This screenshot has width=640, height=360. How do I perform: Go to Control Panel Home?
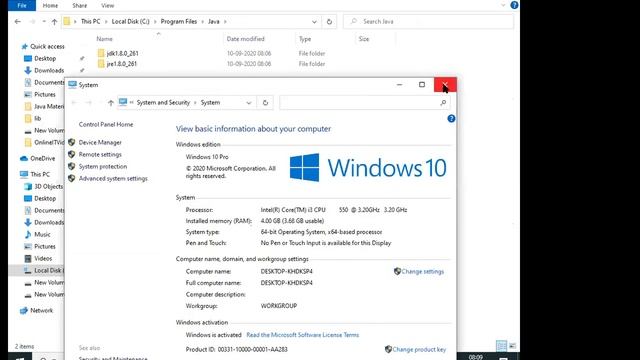point(106,124)
